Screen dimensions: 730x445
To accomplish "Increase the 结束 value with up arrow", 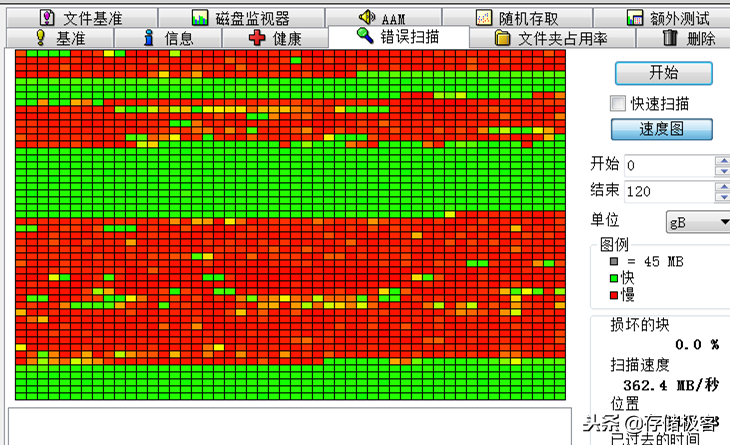I will [x=723, y=187].
